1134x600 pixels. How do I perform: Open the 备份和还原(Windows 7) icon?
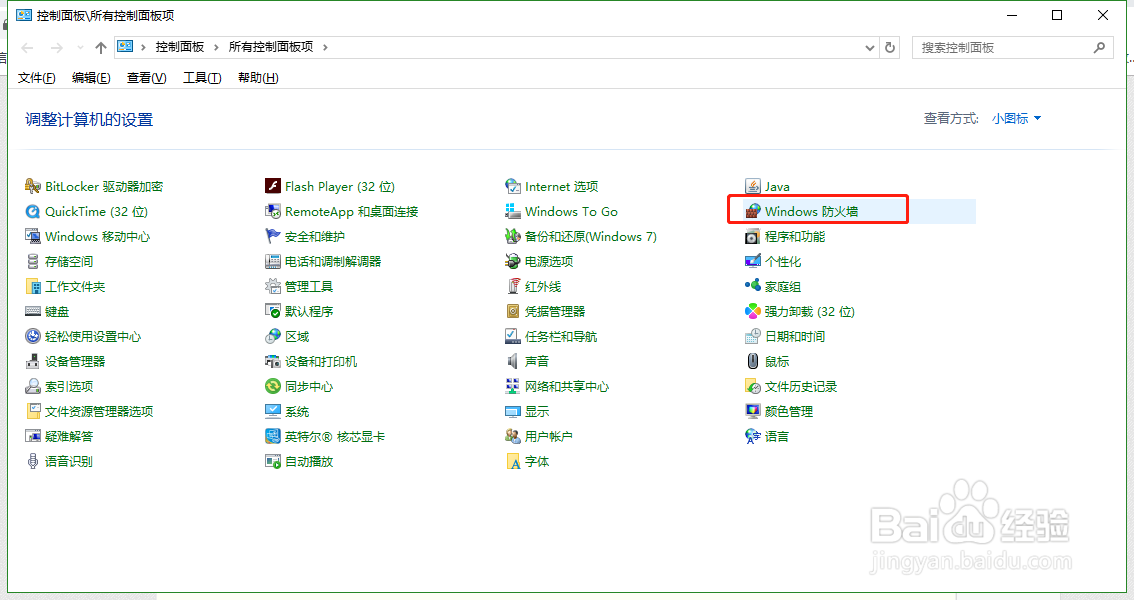513,236
